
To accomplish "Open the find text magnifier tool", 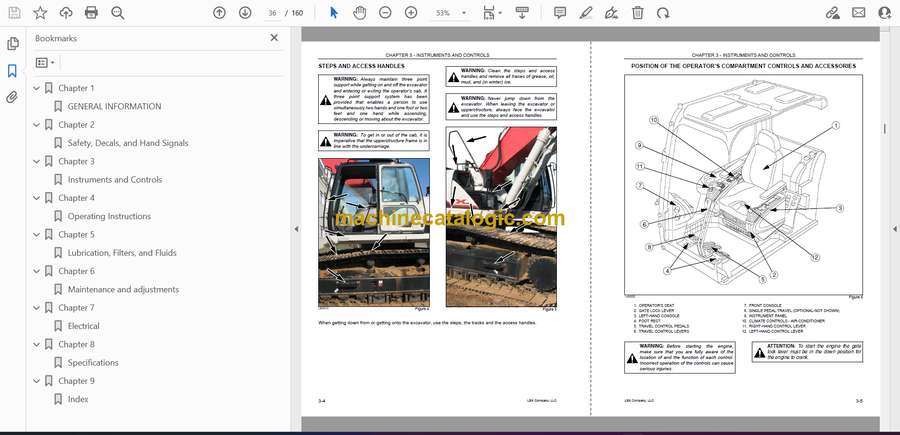I will (x=118, y=13).
